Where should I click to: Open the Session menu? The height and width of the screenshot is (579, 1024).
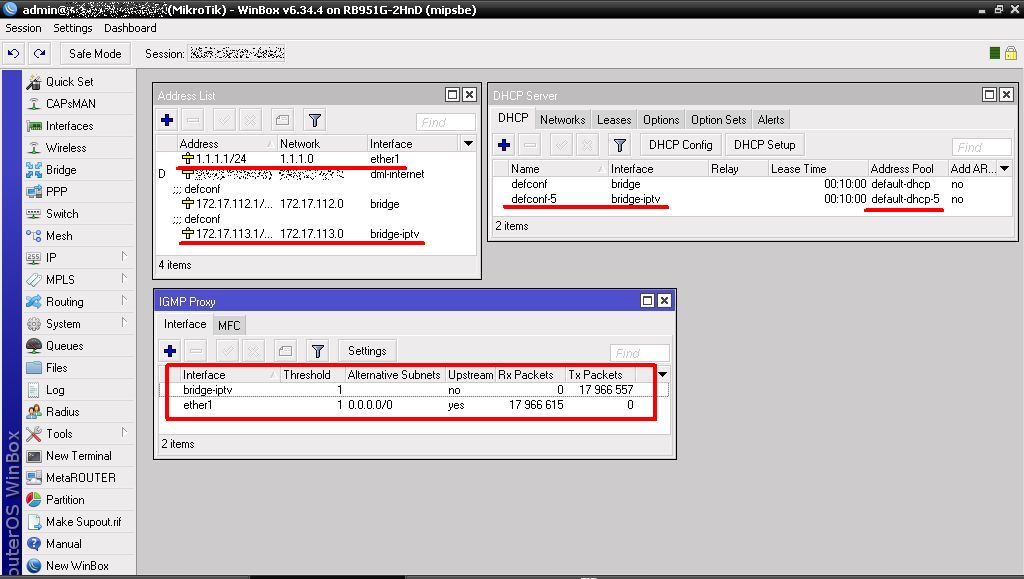pyautogui.click(x=23, y=28)
